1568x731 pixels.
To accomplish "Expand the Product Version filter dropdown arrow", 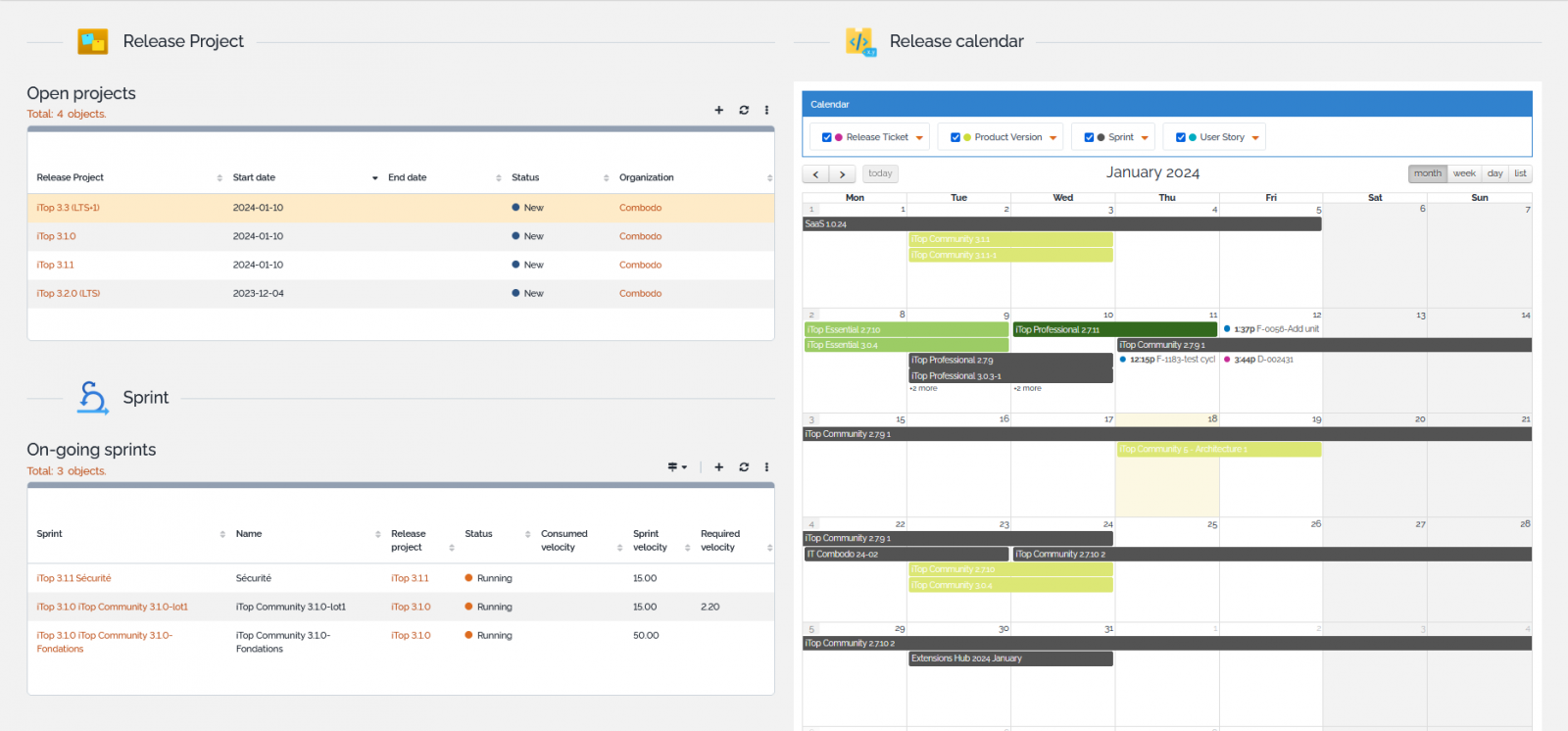I will 1053,138.
